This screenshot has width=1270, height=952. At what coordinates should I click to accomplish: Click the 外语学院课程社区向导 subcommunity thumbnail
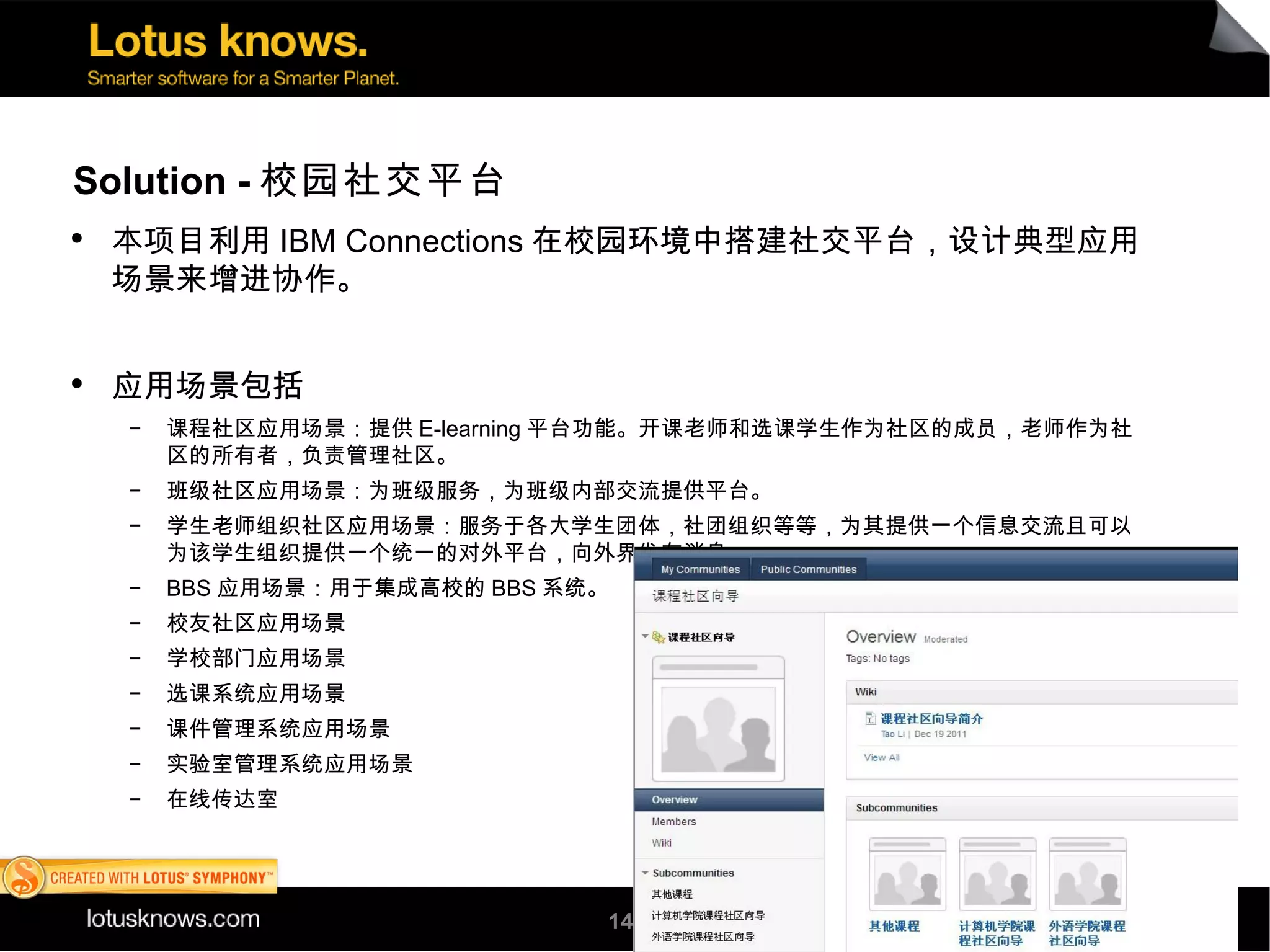(x=1087, y=874)
